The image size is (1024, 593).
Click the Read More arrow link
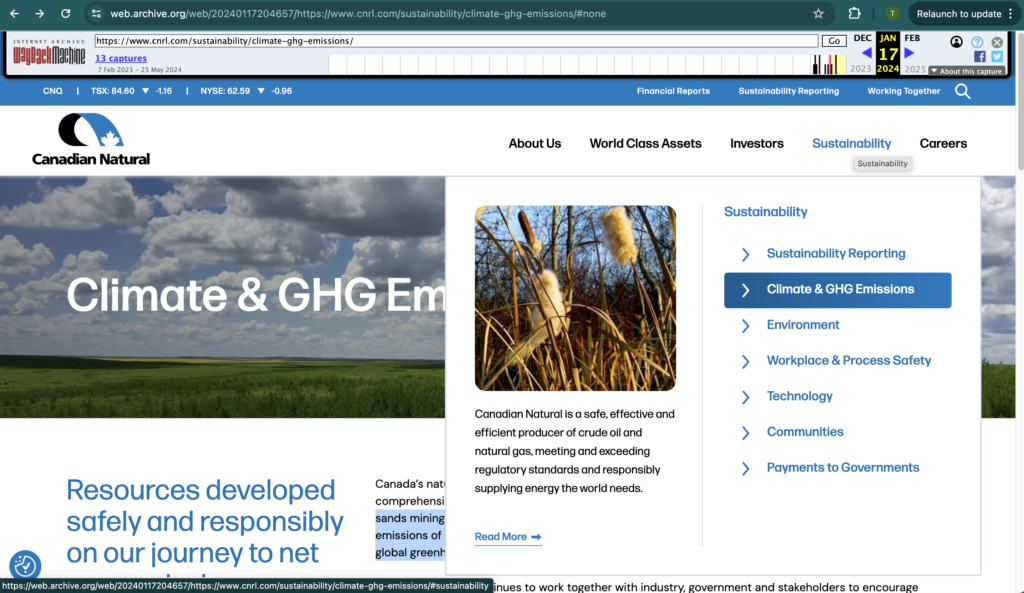tap(507, 537)
